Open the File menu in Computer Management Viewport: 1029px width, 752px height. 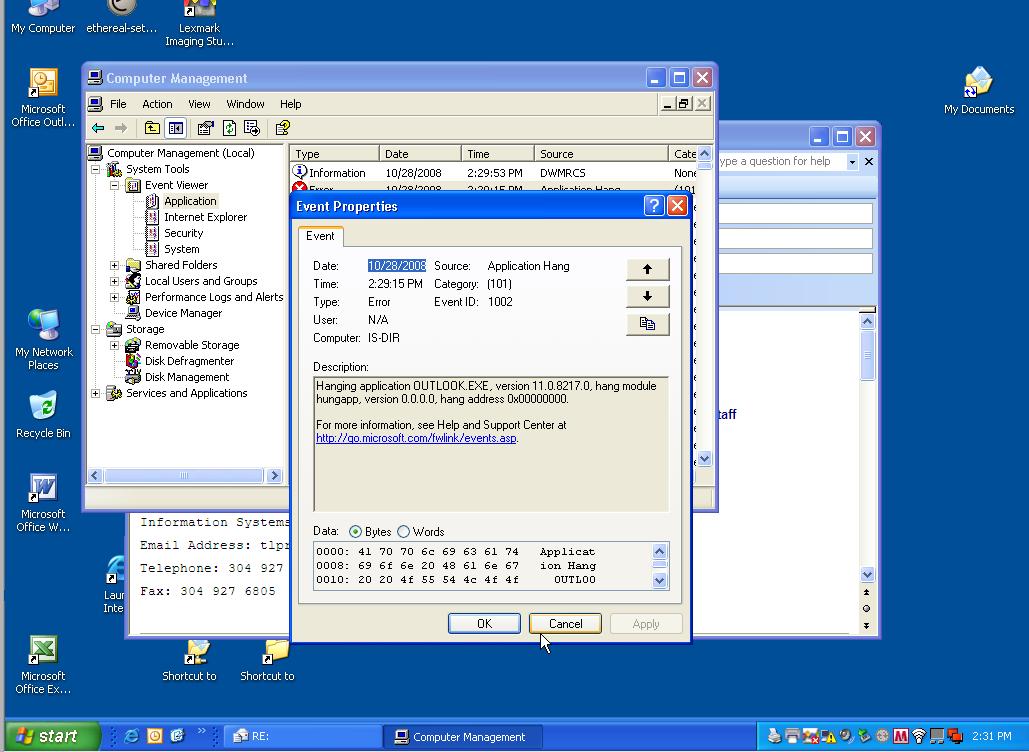click(118, 104)
